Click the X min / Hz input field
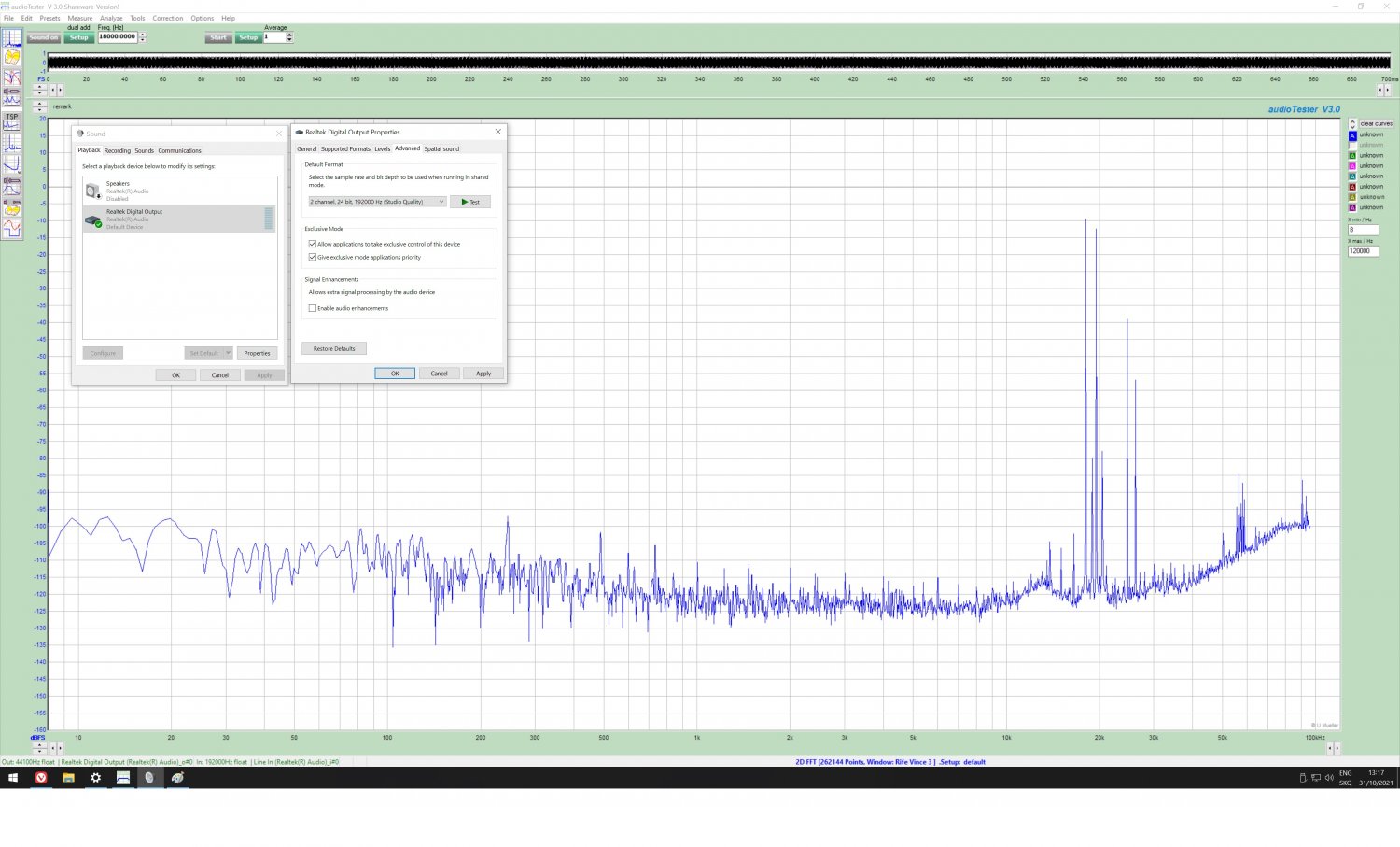This screenshot has height=847, width=1400. tap(1363, 230)
